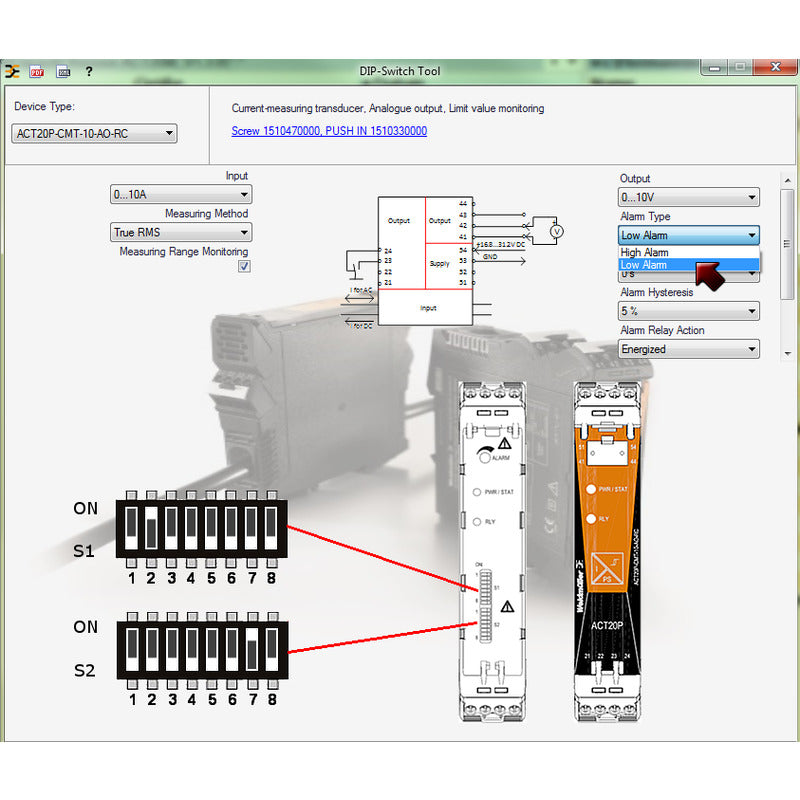This screenshot has height=800, width=800.
Task: Export settings with the PDF icon
Action: coord(37,71)
